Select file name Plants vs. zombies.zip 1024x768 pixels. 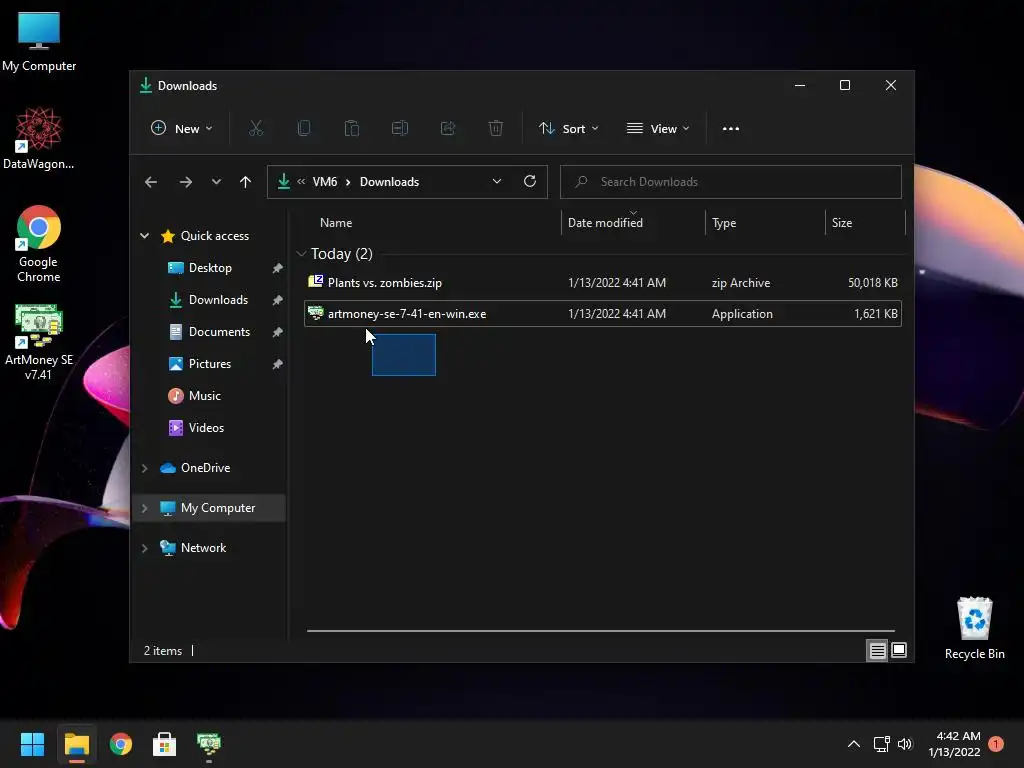385,283
